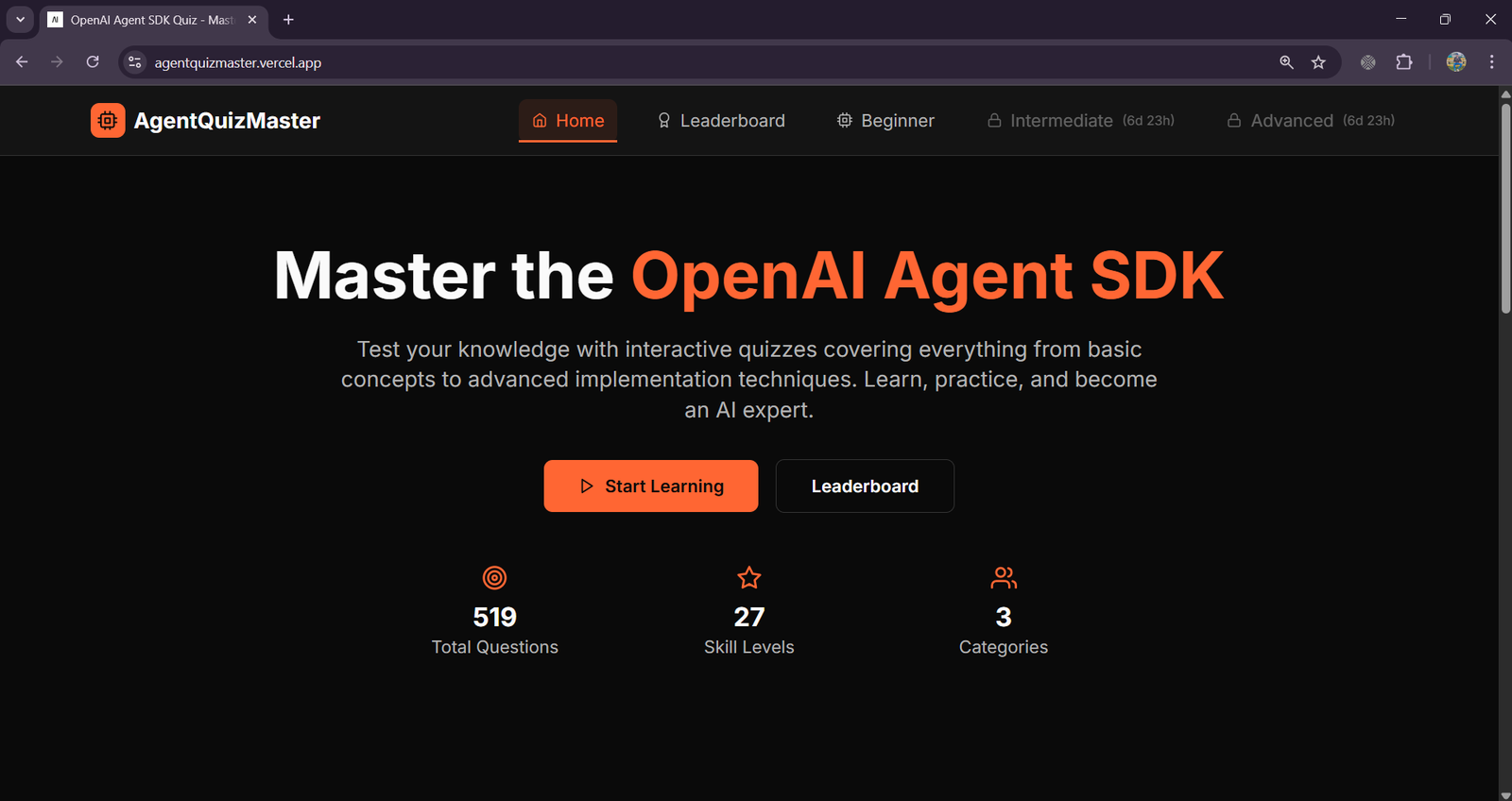Image resolution: width=1512 pixels, height=801 pixels.
Task: Open the zoom magnifier icon in address bar
Action: 1286,62
